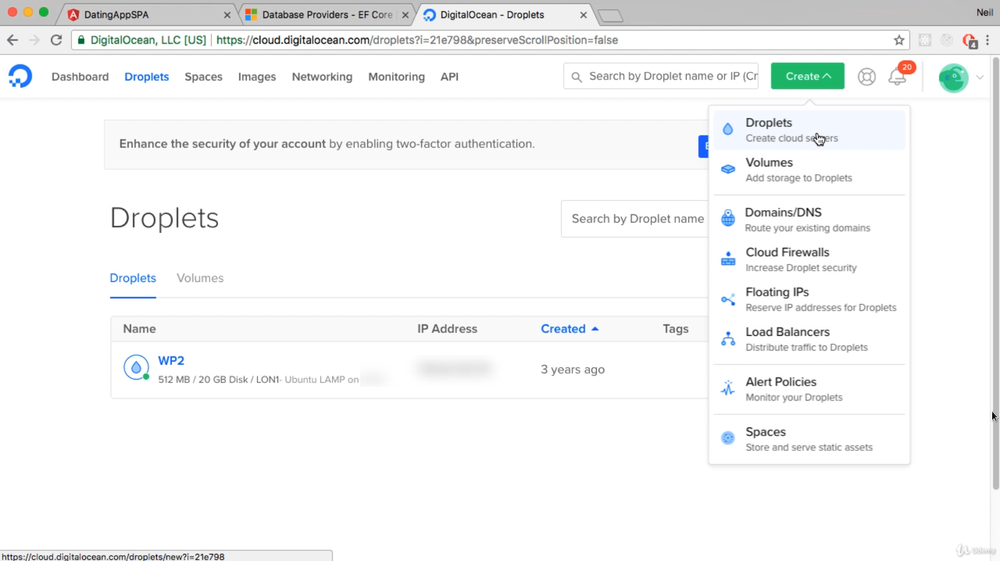This screenshot has width=1000, height=561.
Task: Click the red browser extension icon
Action: [969, 41]
